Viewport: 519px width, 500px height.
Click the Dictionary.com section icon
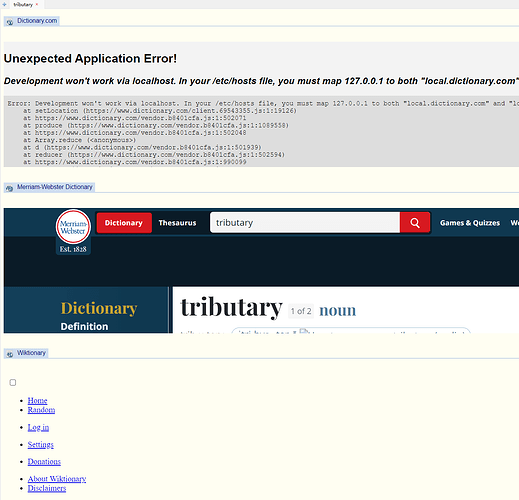point(10,22)
